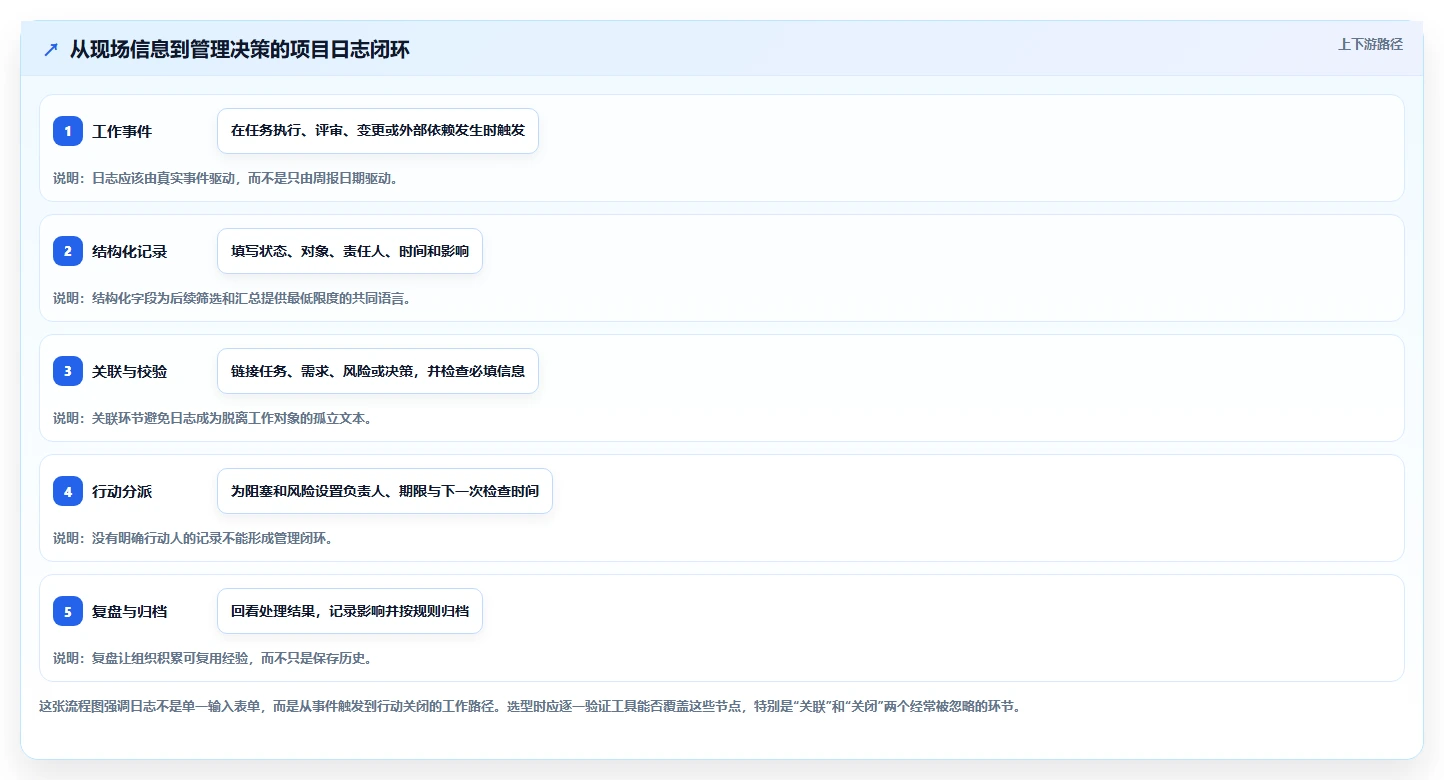Screen dimensions: 1444x780
Task: Click the title 从现场信息到管理决策的项目日志闭环
Action: (239, 50)
